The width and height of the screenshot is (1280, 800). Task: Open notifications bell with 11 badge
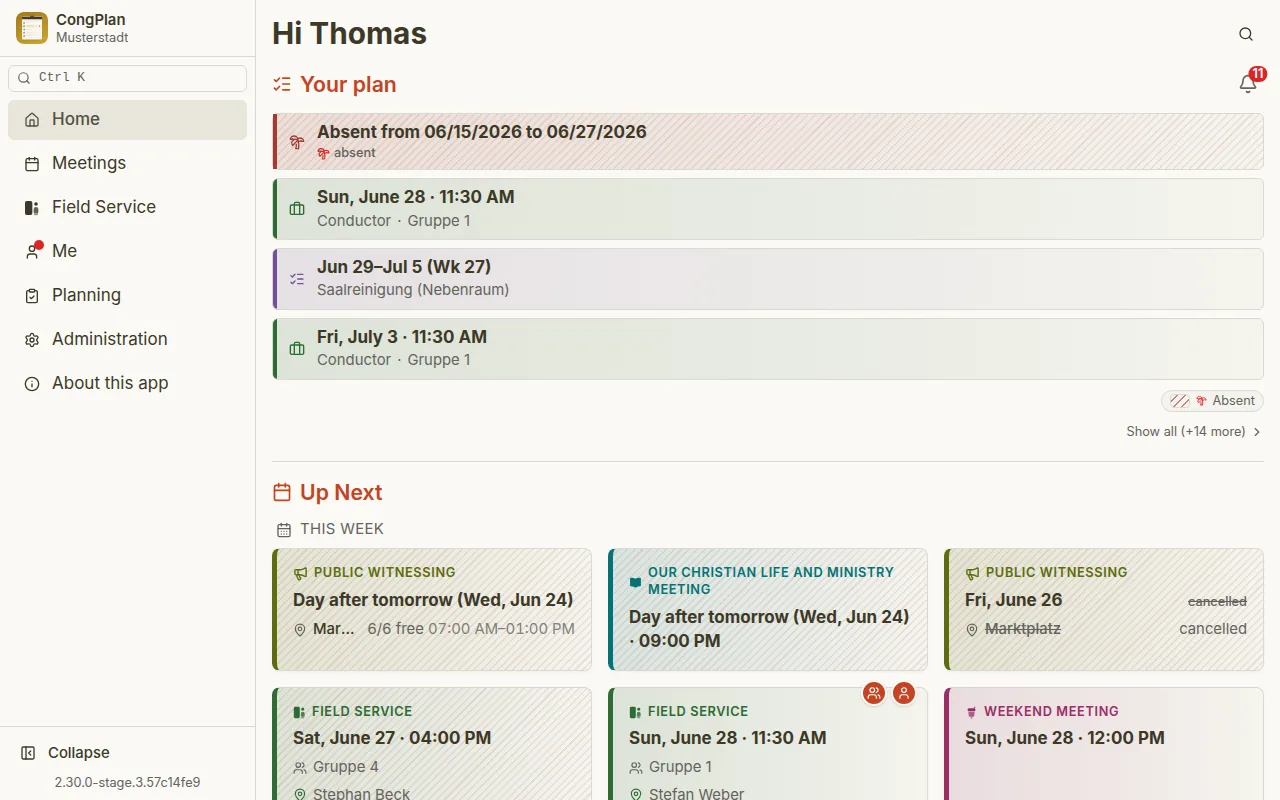click(1248, 83)
